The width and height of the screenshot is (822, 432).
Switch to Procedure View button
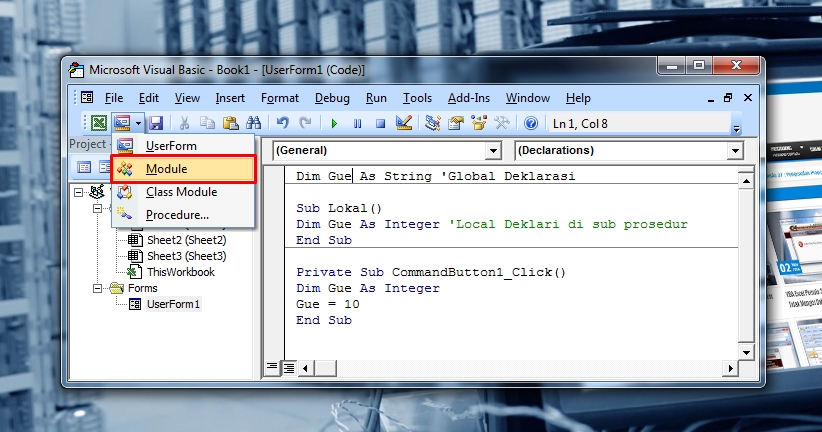(x=272, y=368)
